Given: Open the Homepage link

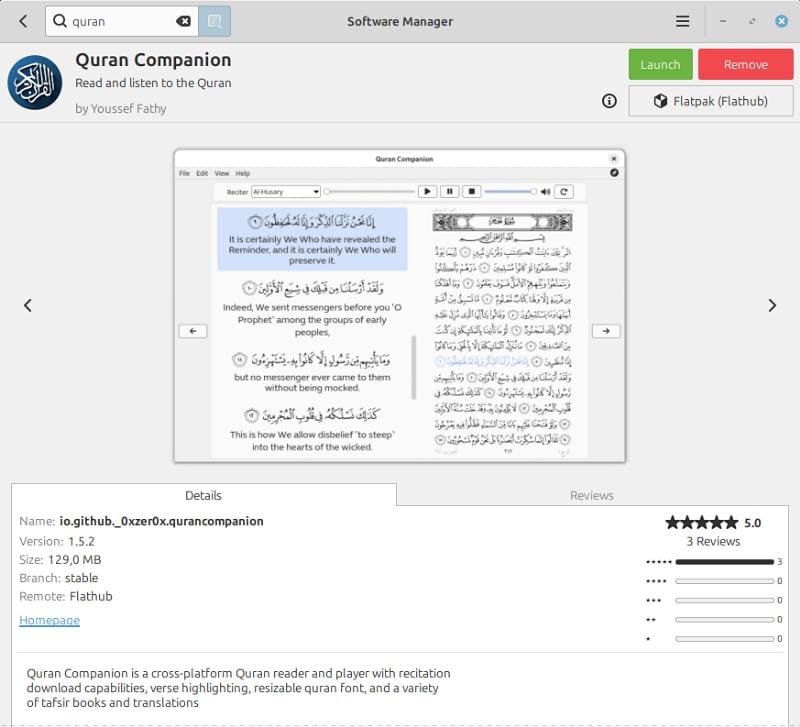Looking at the screenshot, I should (49, 620).
